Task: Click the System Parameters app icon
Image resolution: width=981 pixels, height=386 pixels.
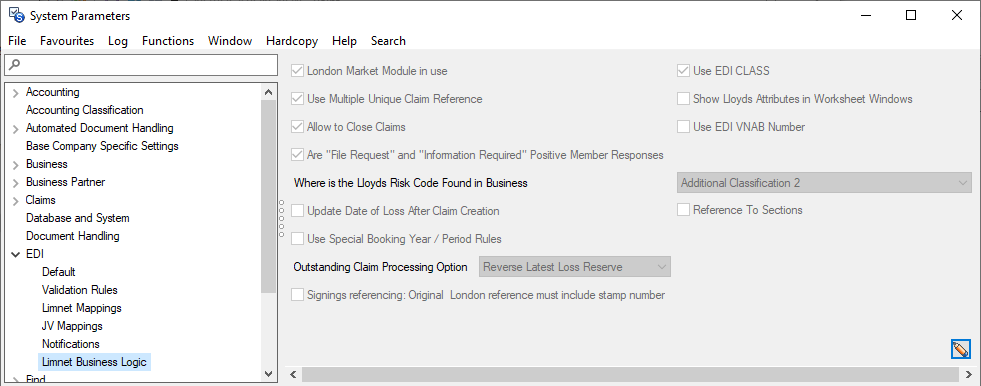Action: click(x=16, y=15)
